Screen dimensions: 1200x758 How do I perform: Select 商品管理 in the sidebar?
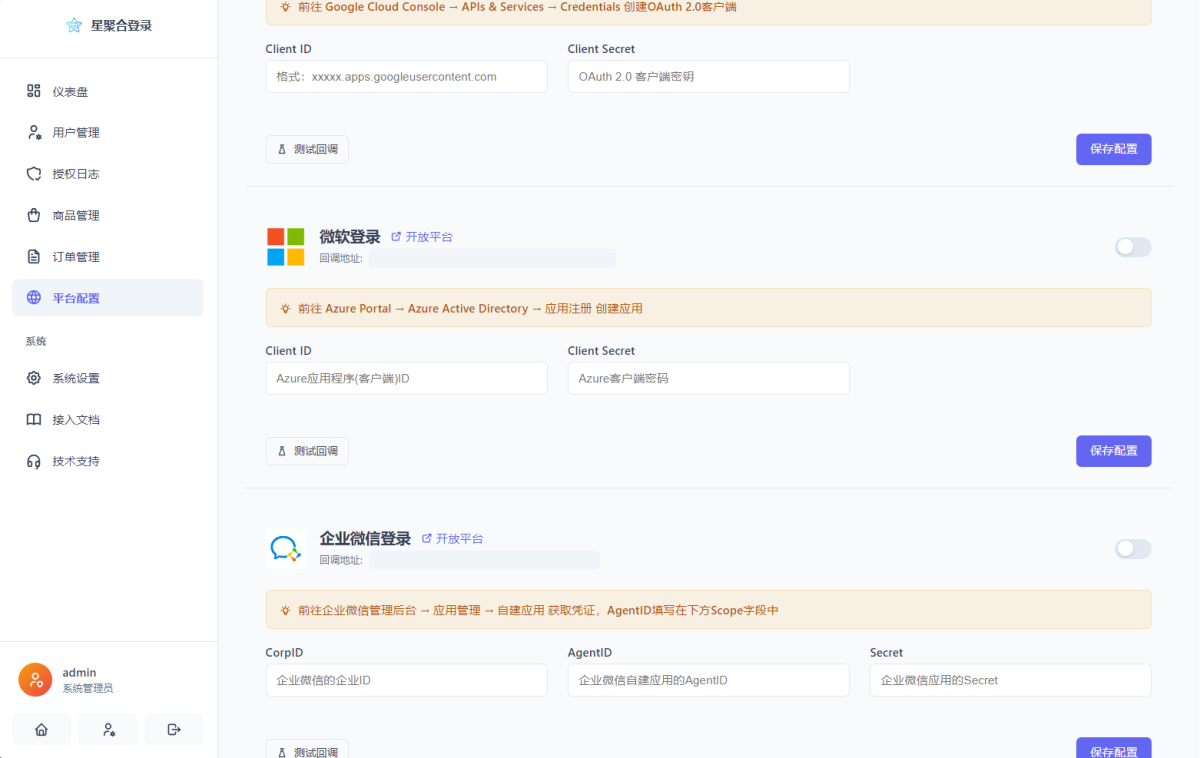click(x=108, y=215)
